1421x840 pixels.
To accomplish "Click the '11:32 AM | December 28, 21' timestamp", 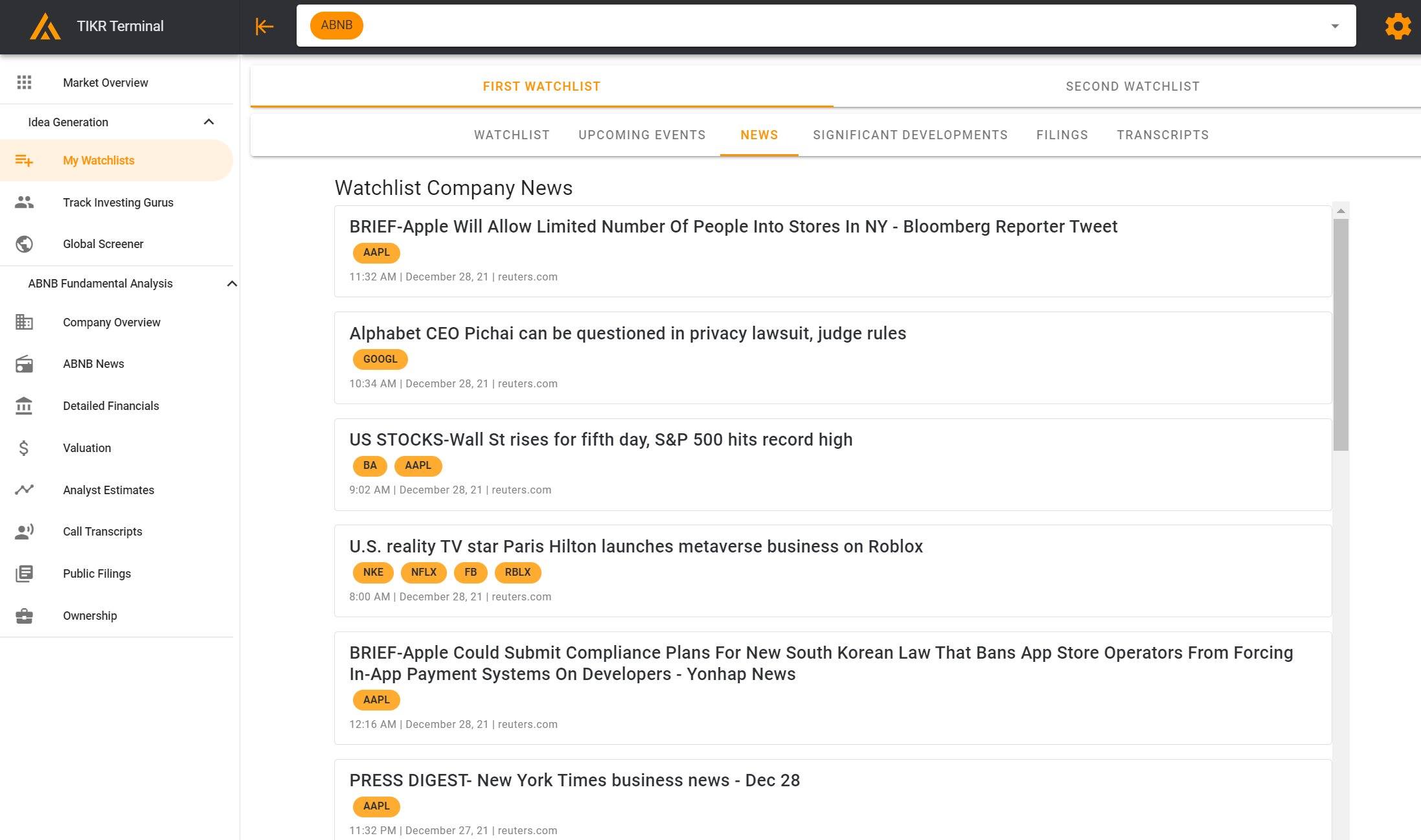I will point(419,277).
